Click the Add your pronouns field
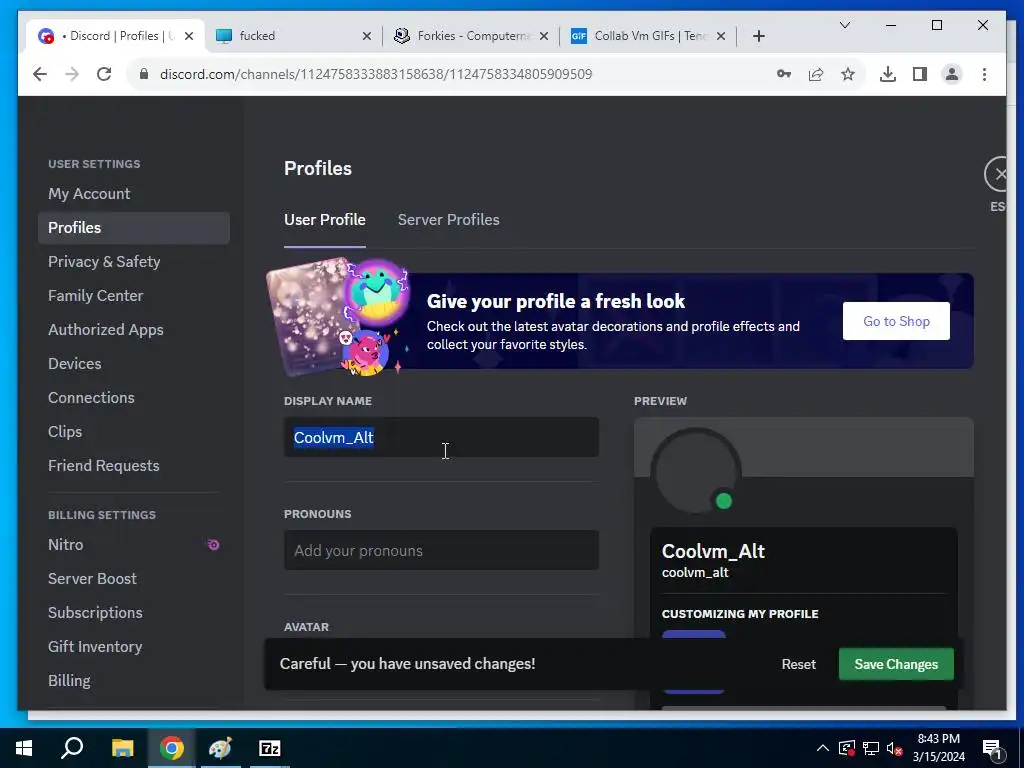Viewport: 1024px width, 768px height. (441, 551)
